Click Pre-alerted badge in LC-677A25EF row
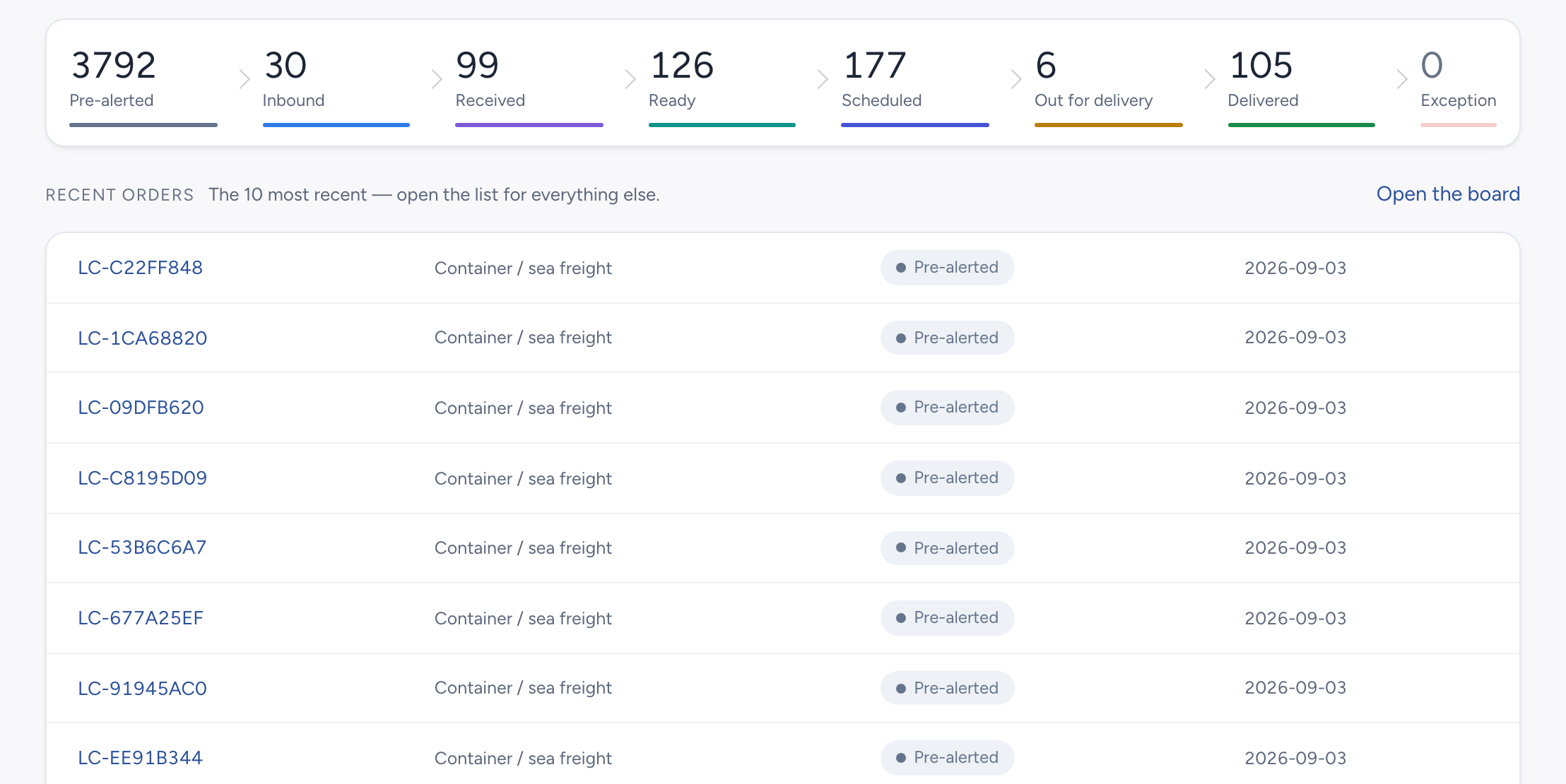Viewport: 1566px width, 784px height. click(947, 618)
